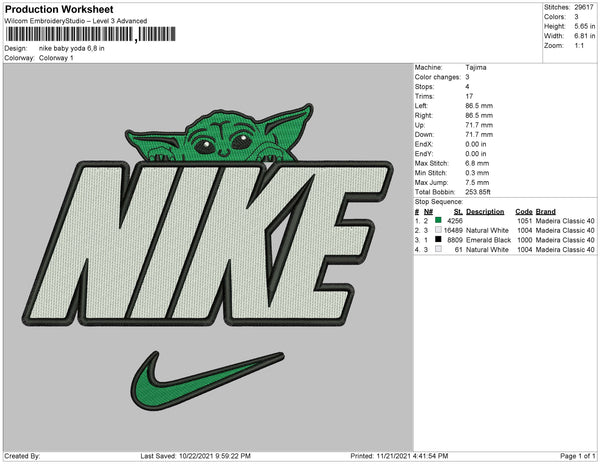This screenshot has height=464, width=600.
Task: Click the green color swatch in stop 1
Action: (x=438, y=220)
